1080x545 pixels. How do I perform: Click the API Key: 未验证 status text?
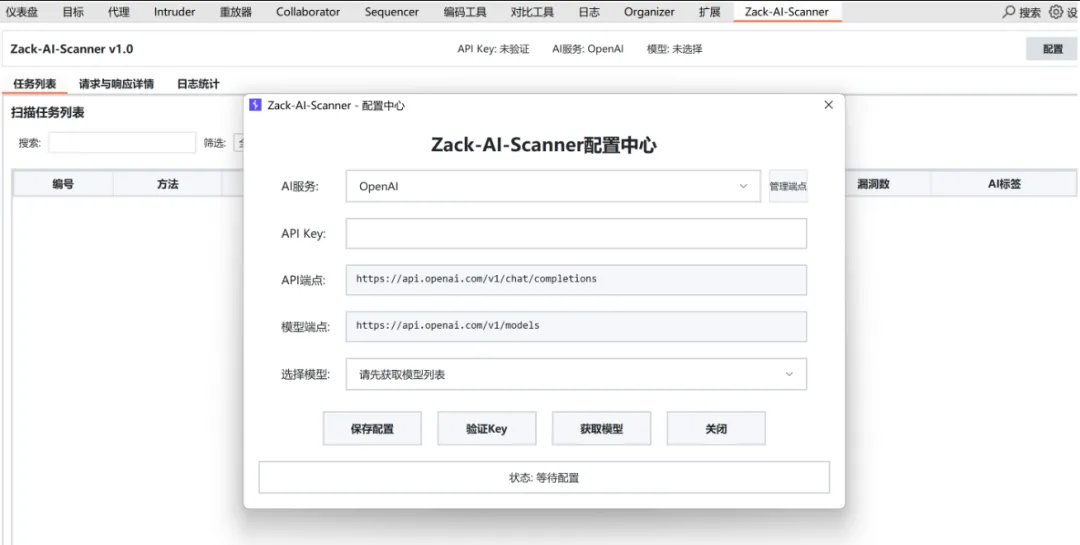click(x=493, y=49)
